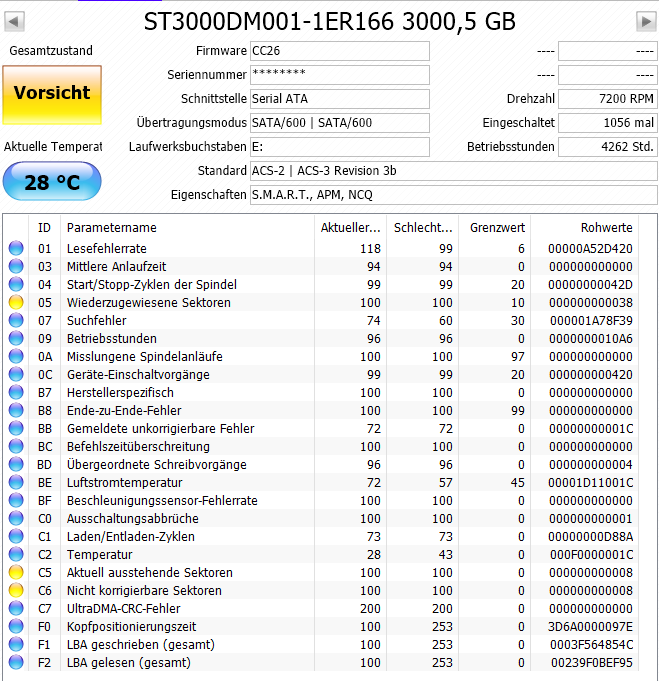Select the Ausschaltungsabbrüche parameter name
659x681 pixels.
click(132, 519)
